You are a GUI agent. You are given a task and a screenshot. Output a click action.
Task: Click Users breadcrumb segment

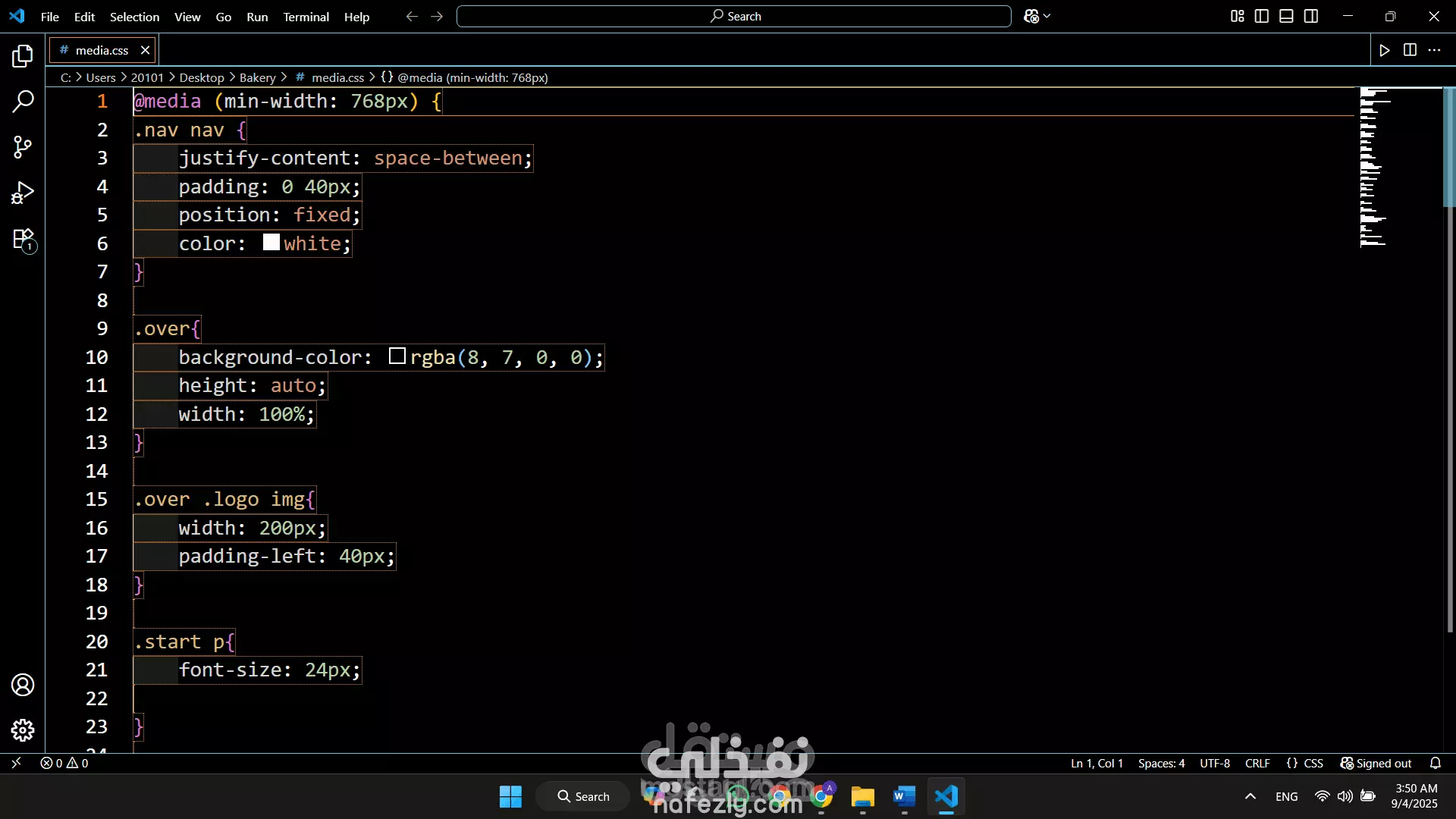[101, 77]
